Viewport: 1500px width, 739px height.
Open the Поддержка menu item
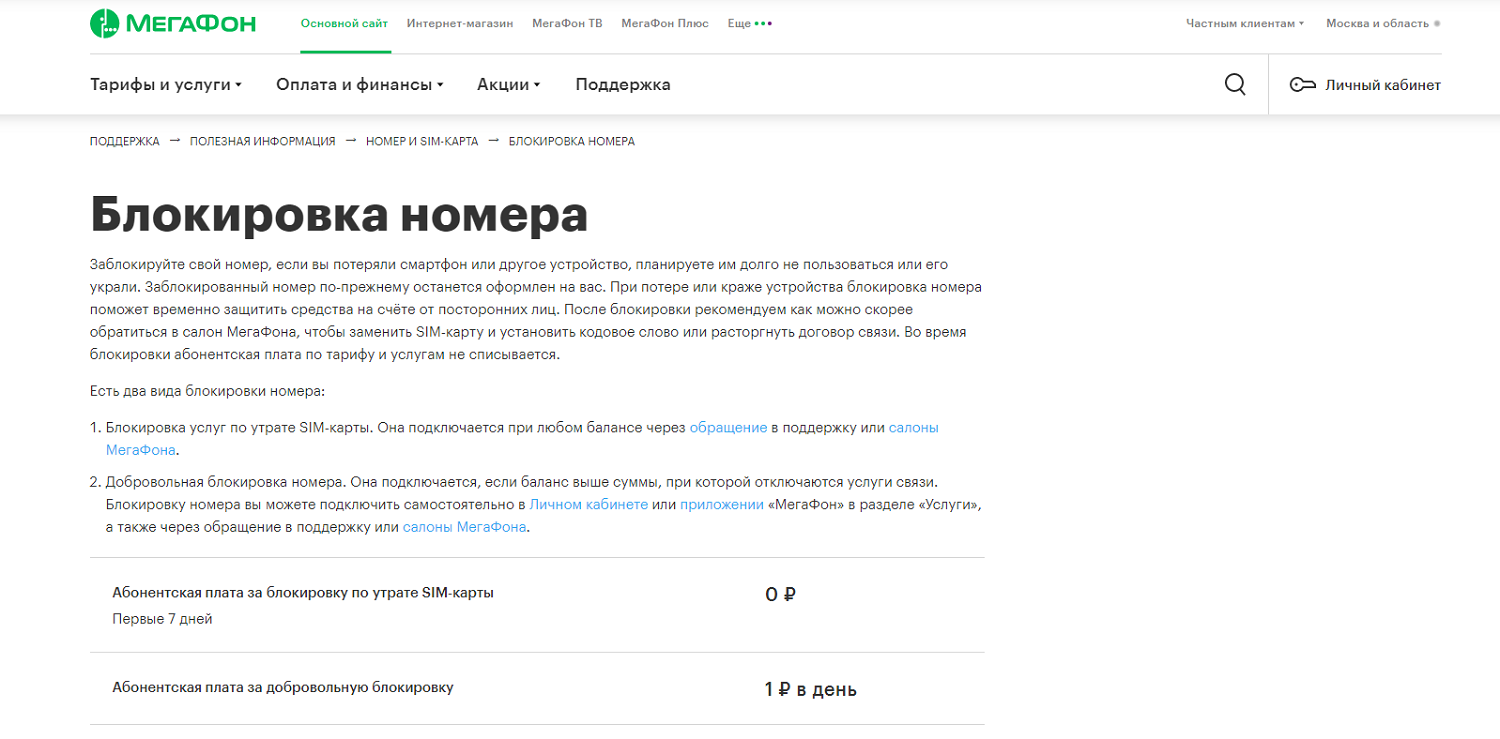click(x=623, y=85)
